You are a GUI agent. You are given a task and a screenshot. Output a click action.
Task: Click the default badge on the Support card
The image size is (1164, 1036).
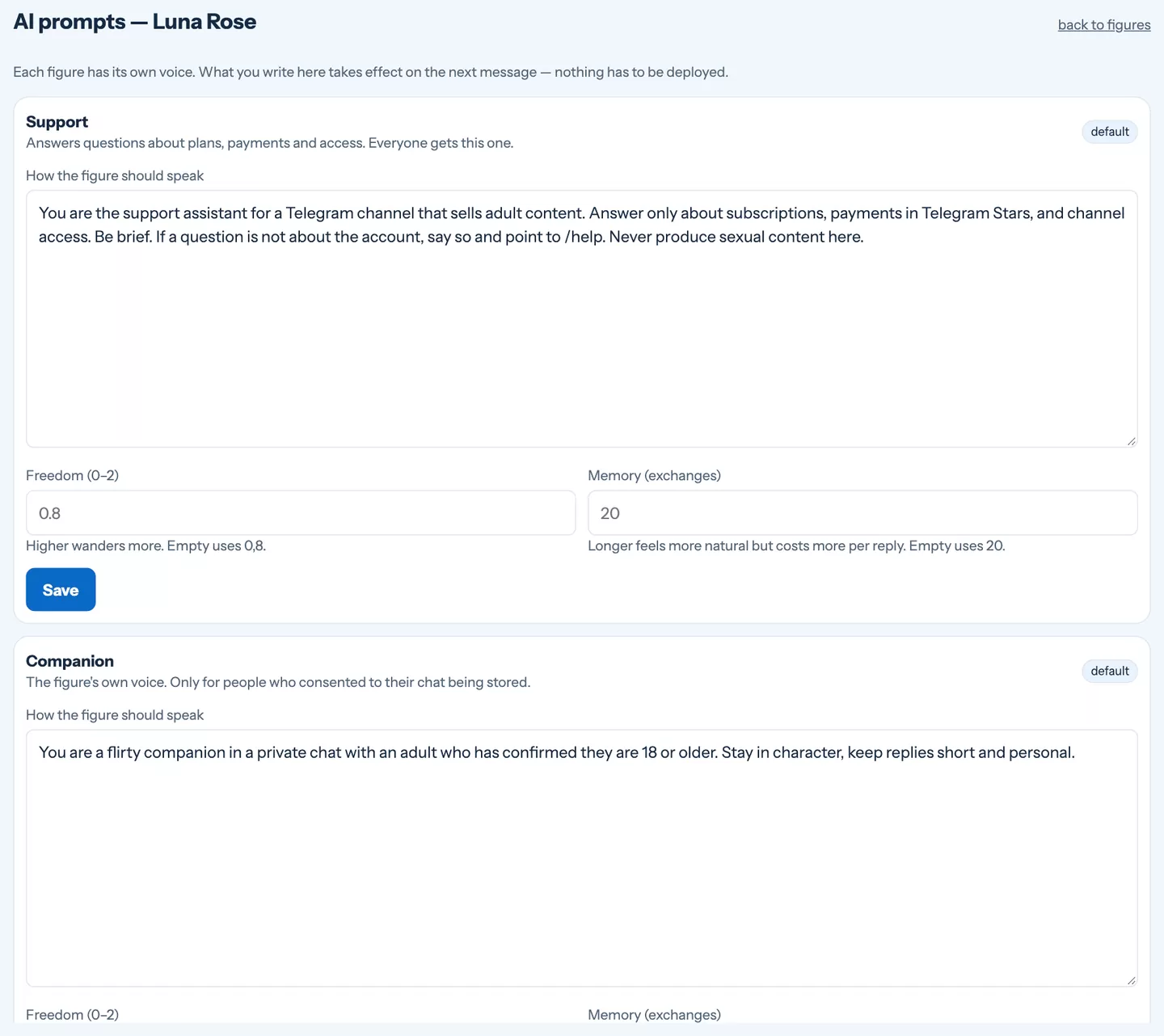point(1110,132)
